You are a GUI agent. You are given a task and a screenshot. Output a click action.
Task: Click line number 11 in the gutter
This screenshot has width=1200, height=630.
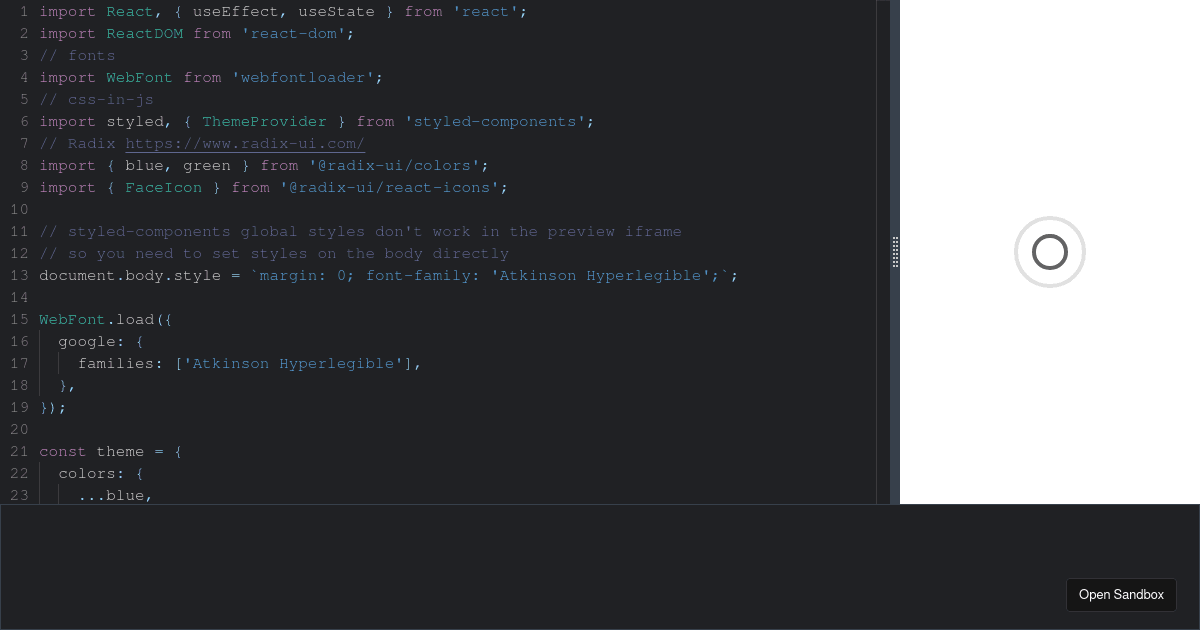click(x=18, y=231)
